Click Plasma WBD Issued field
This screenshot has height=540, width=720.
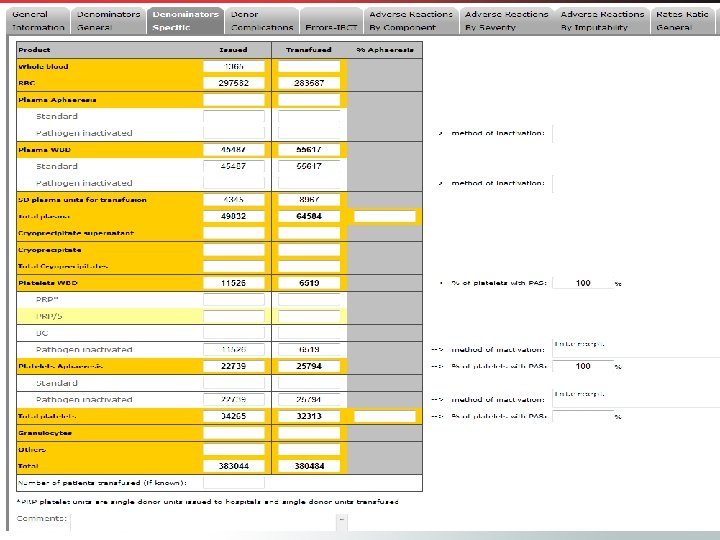(x=234, y=150)
